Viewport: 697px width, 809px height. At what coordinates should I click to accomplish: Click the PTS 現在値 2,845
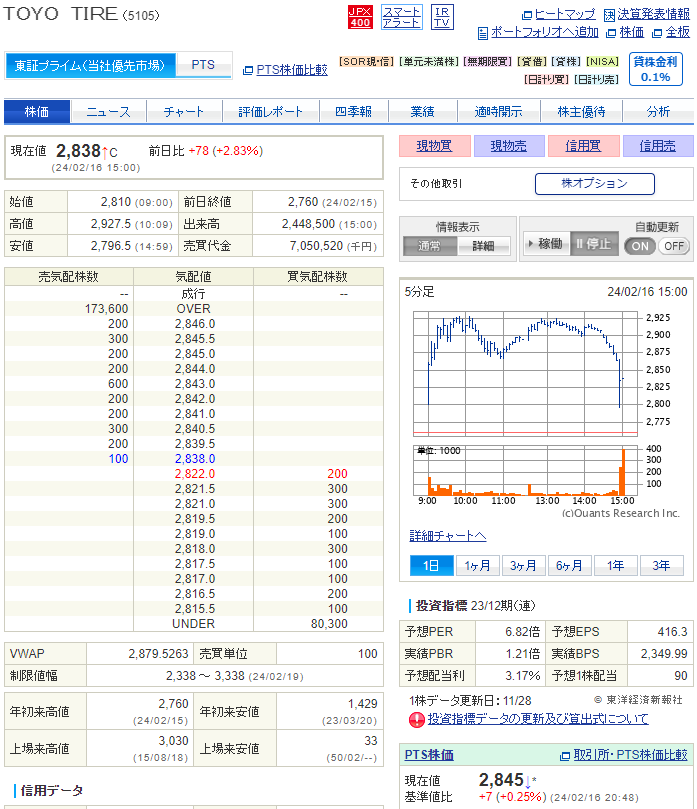coord(501,780)
